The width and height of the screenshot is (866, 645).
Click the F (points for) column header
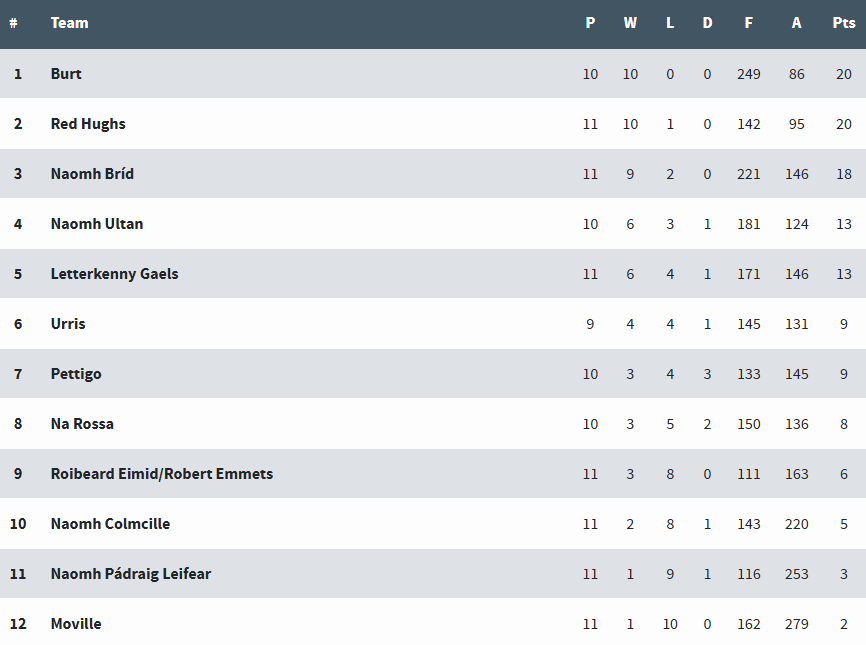point(749,23)
